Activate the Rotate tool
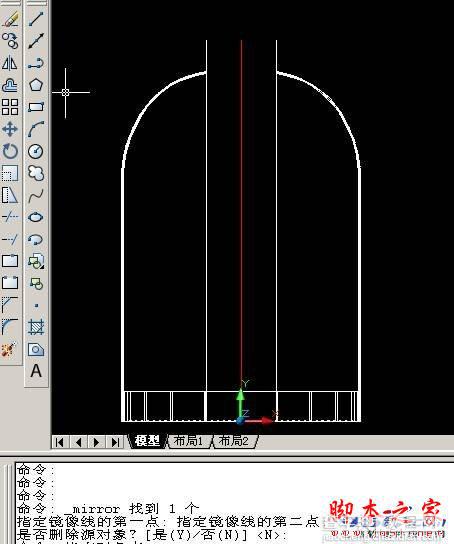Image resolution: width=454 pixels, height=544 pixels. pos(10,151)
